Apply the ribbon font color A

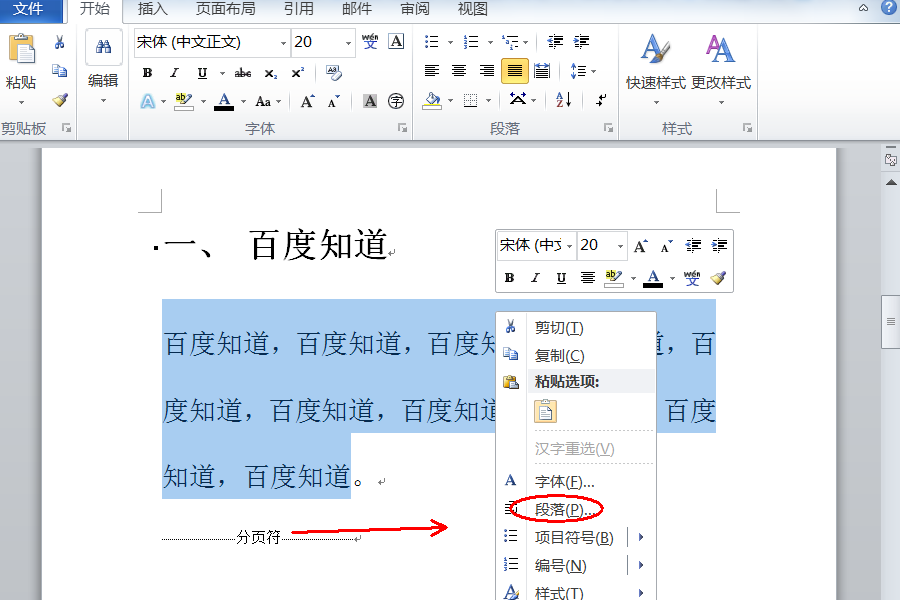pyautogui.click(x=224, y=102)
